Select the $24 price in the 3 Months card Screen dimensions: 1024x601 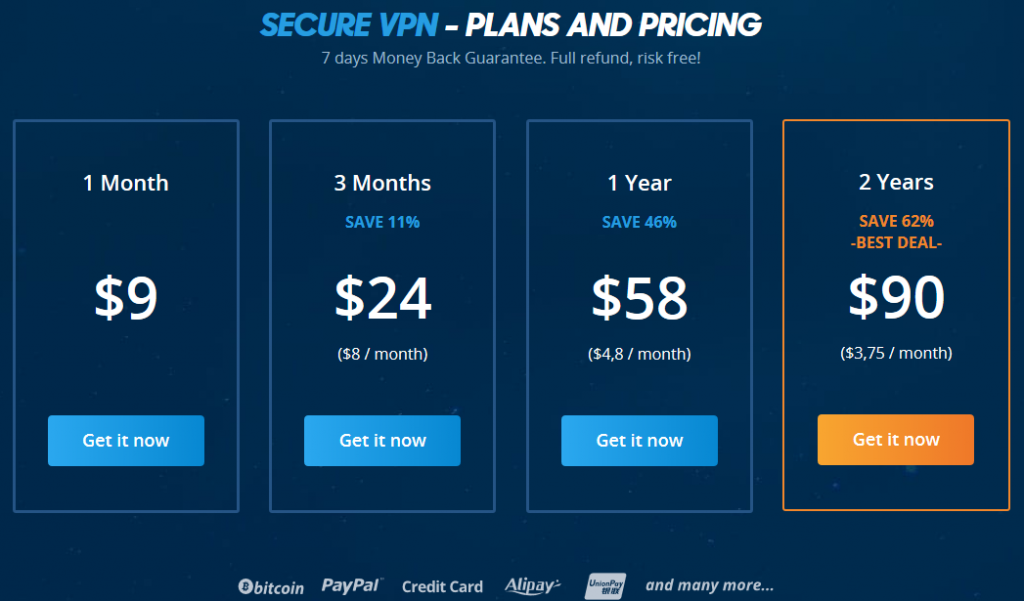[383, 297]
